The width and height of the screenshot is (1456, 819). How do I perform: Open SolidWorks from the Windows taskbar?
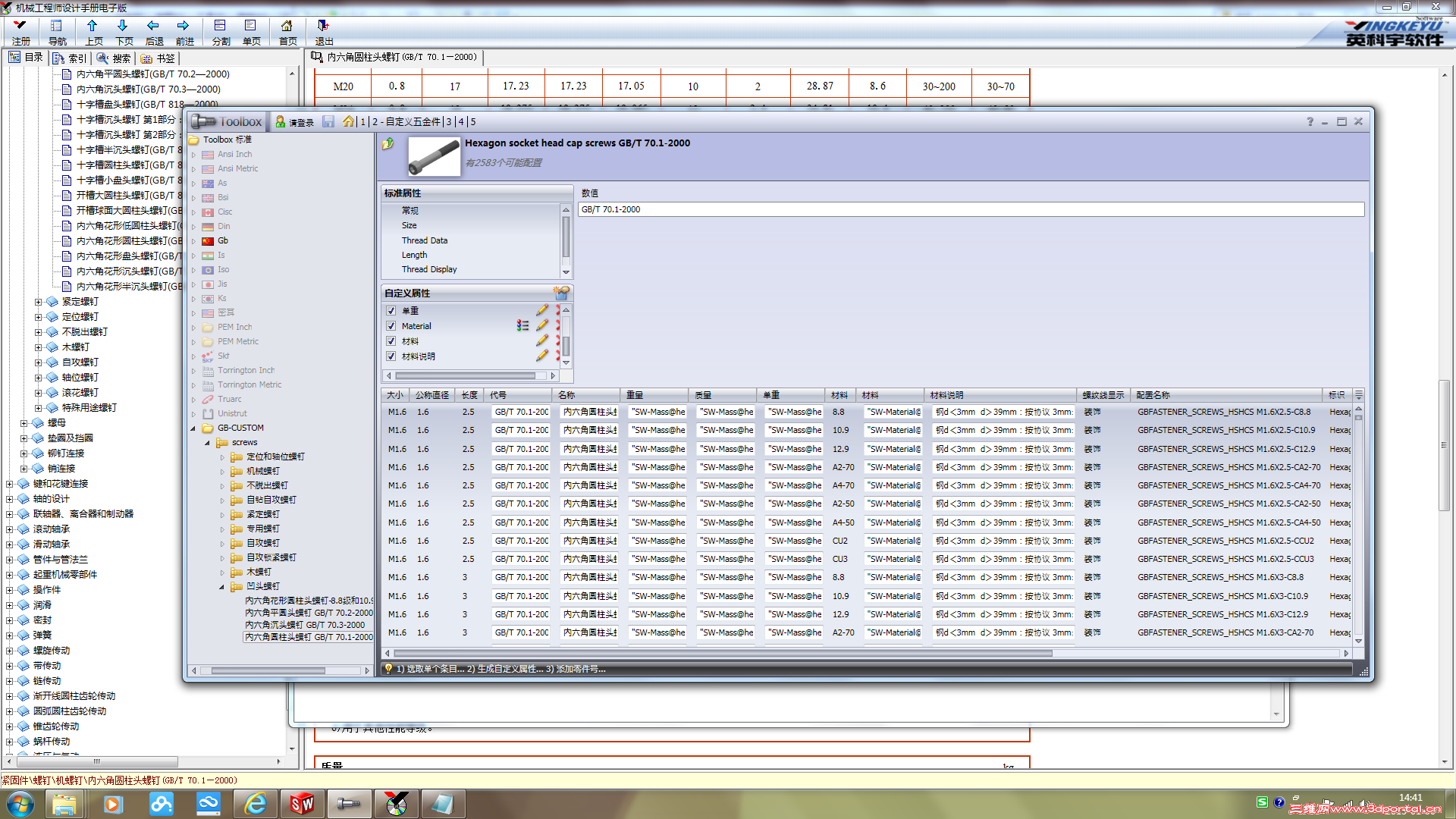(x=302, y=803)
